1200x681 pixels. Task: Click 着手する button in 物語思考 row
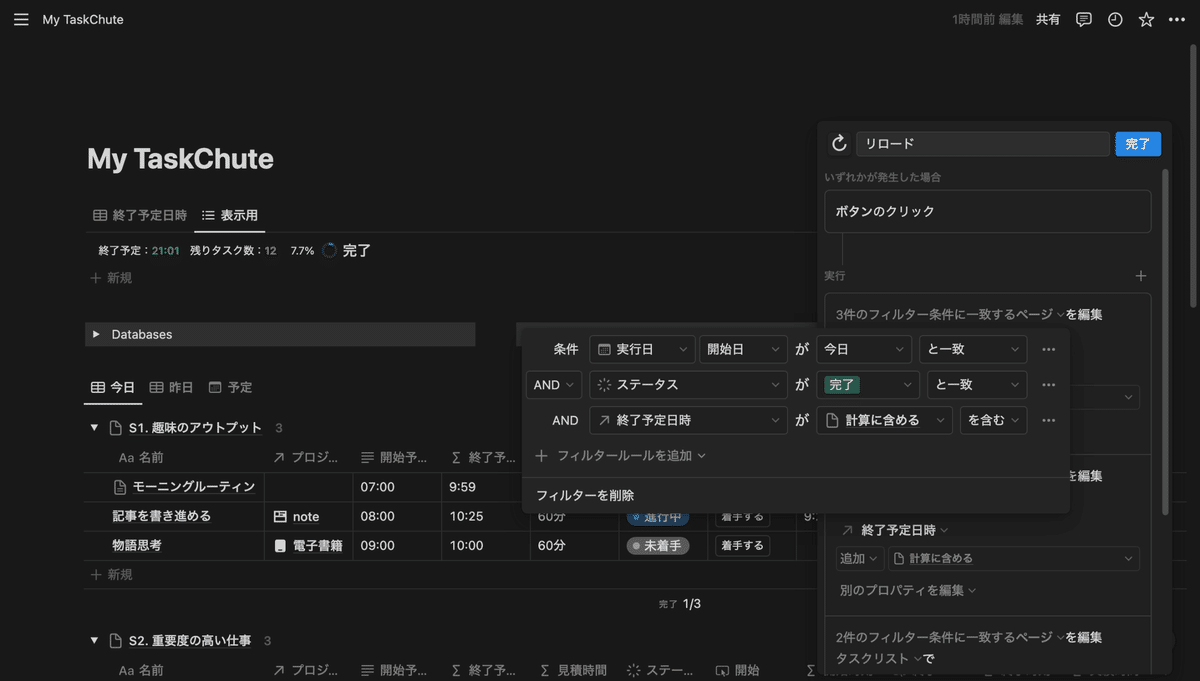click(741, 546)
